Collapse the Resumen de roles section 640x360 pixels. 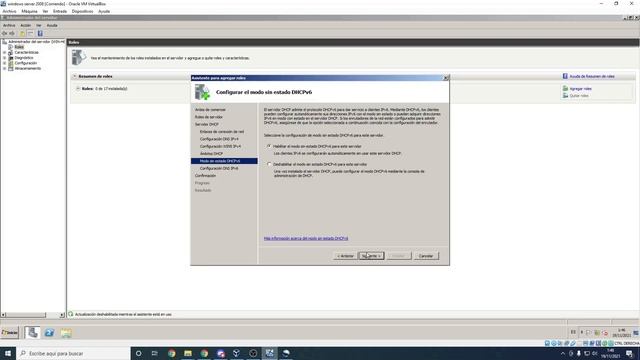click(x=75, y=76)
